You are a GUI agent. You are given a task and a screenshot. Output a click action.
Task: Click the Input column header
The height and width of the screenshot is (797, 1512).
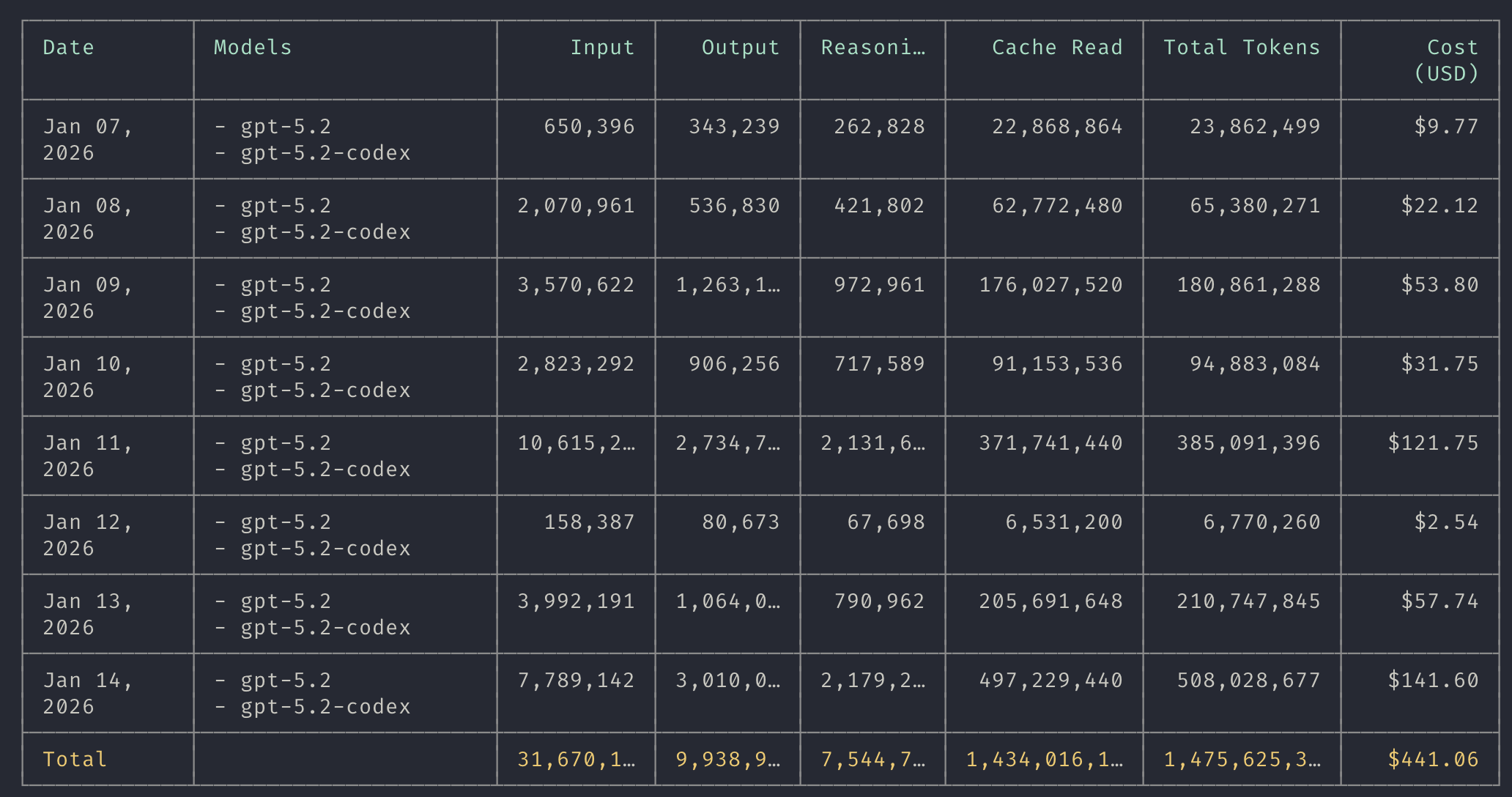[602, 48]
